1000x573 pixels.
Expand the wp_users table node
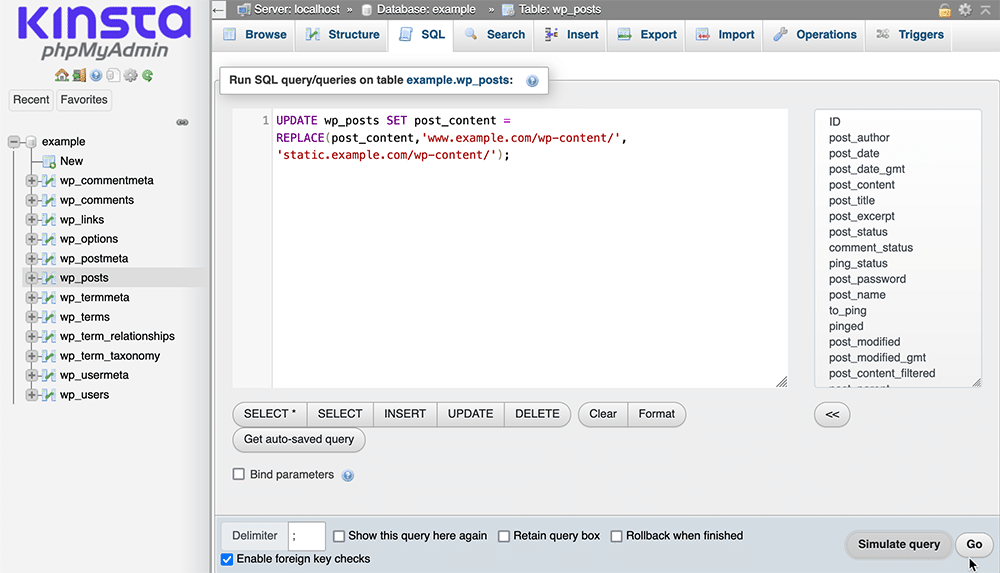(32, 395)
